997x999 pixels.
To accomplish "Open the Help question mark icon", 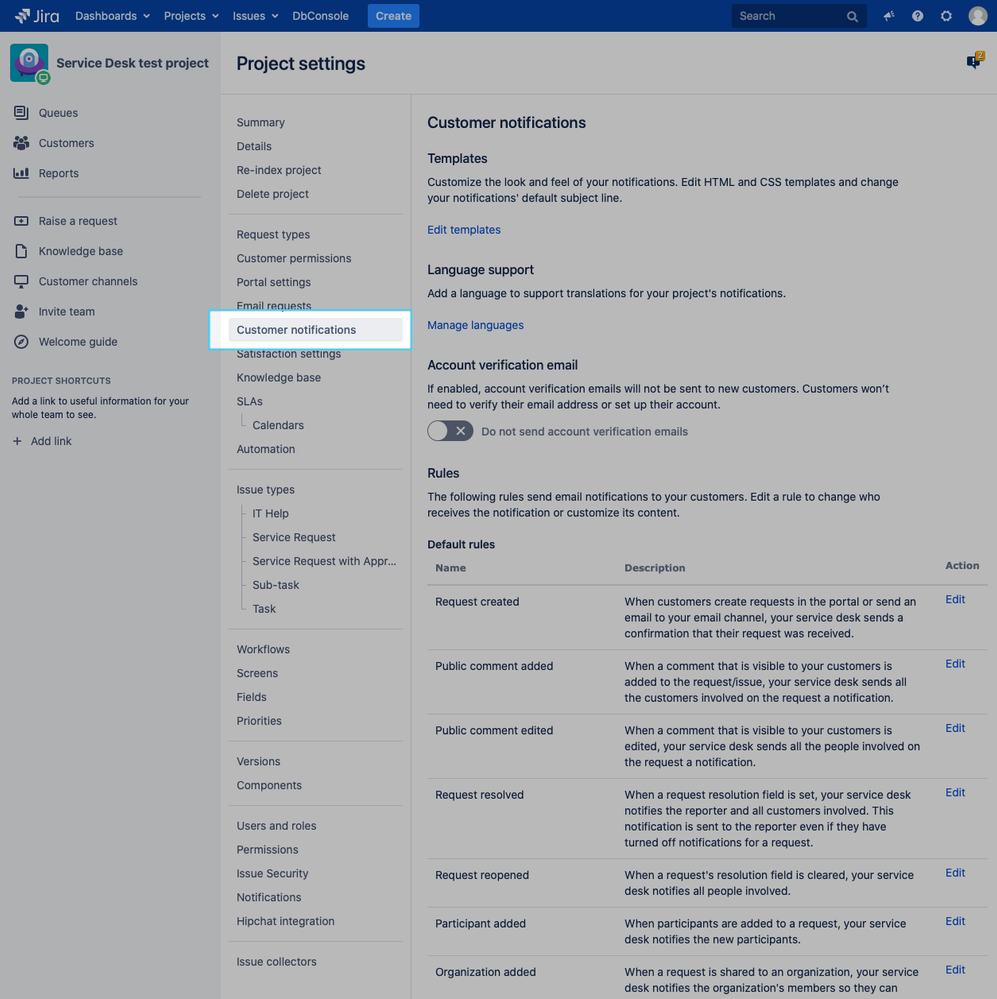I will point(917,16).
